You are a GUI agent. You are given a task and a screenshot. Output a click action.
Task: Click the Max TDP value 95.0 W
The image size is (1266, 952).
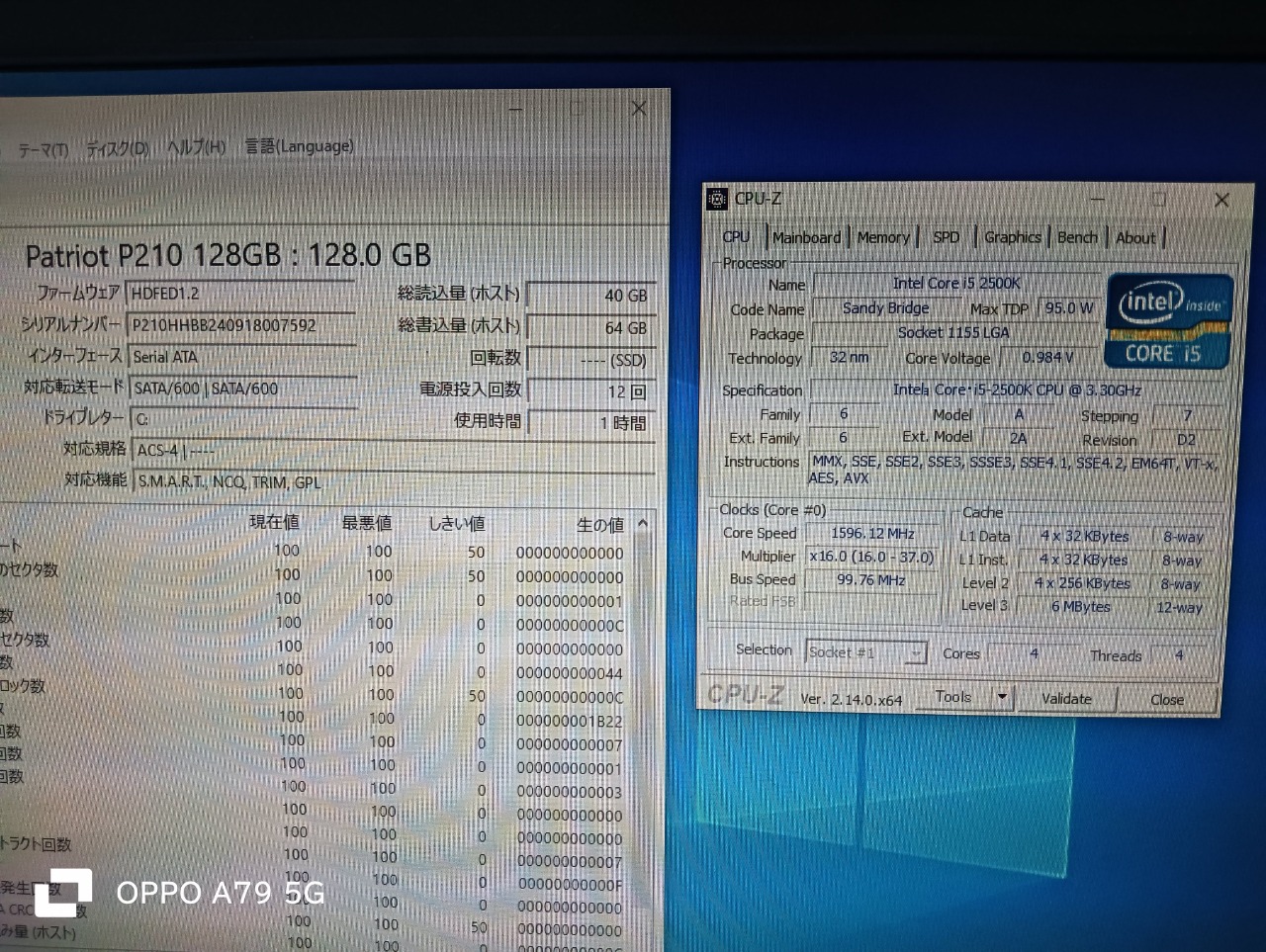[x=1069, y=308]
